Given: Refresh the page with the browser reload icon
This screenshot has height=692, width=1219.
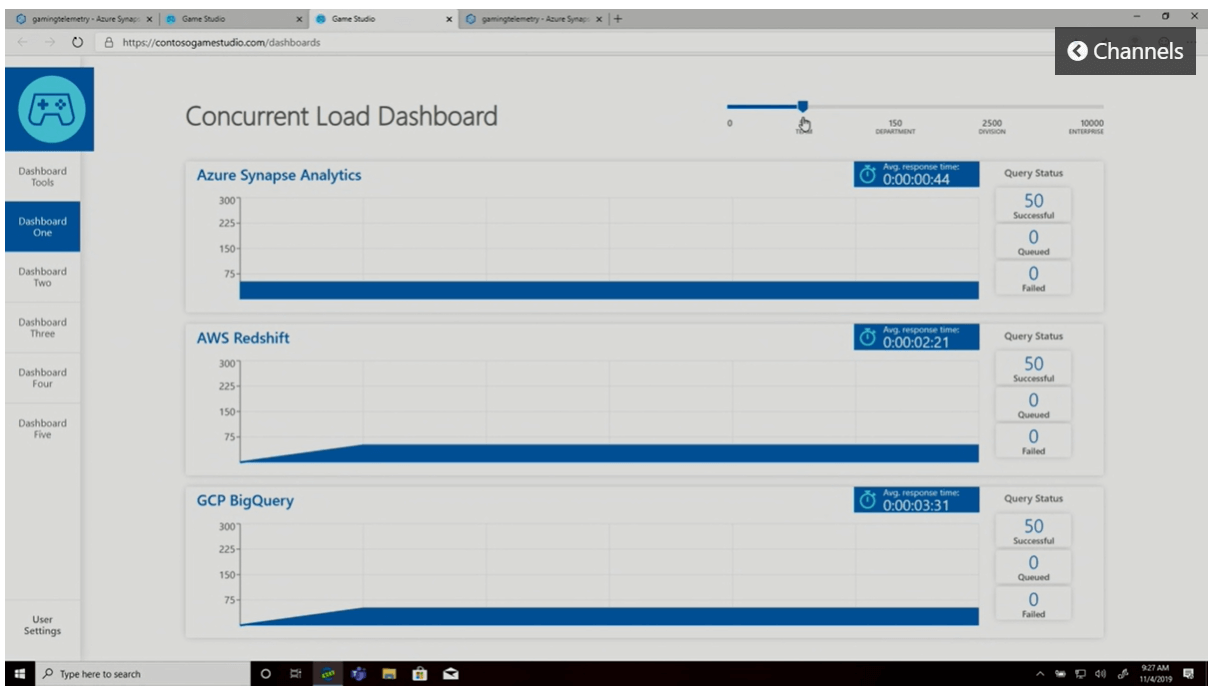Looking at the screenshot, I should pyautogui.click(x=77, y=43).
